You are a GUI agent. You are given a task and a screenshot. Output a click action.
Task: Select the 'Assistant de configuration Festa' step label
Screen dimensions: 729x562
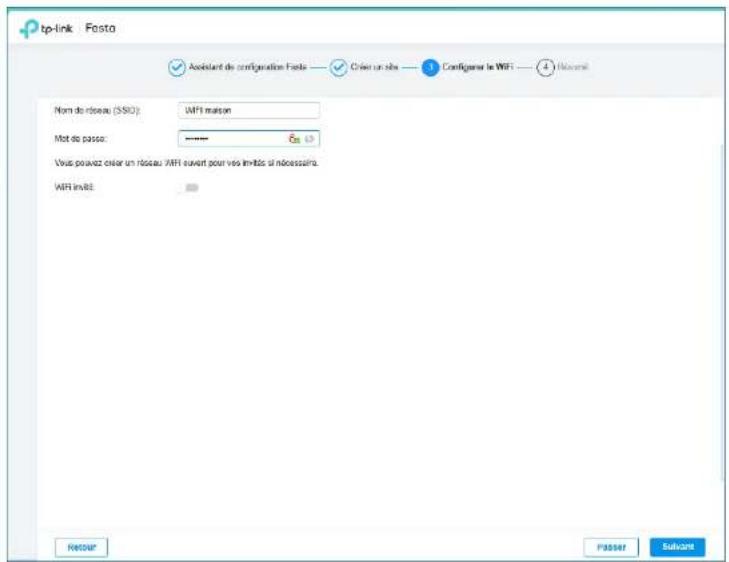(247, 67)
